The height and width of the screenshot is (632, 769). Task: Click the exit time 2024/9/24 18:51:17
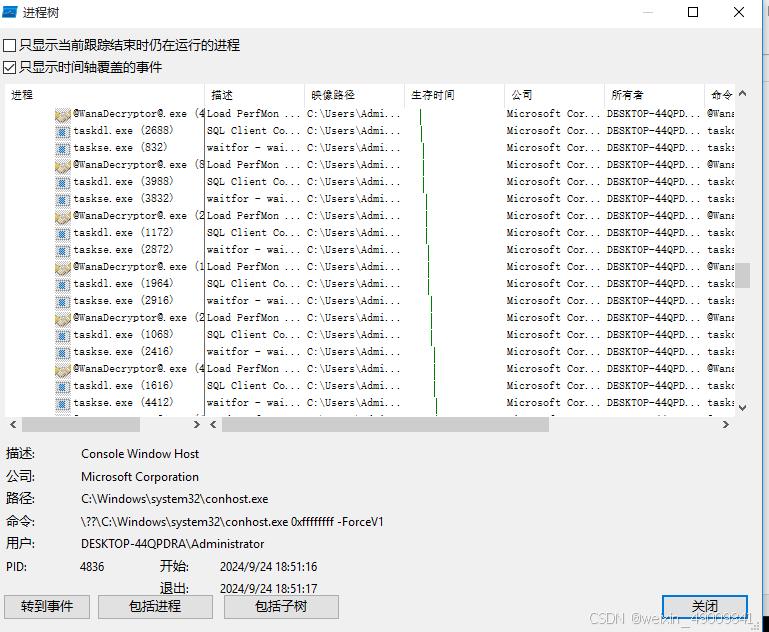tap(268, 588)
